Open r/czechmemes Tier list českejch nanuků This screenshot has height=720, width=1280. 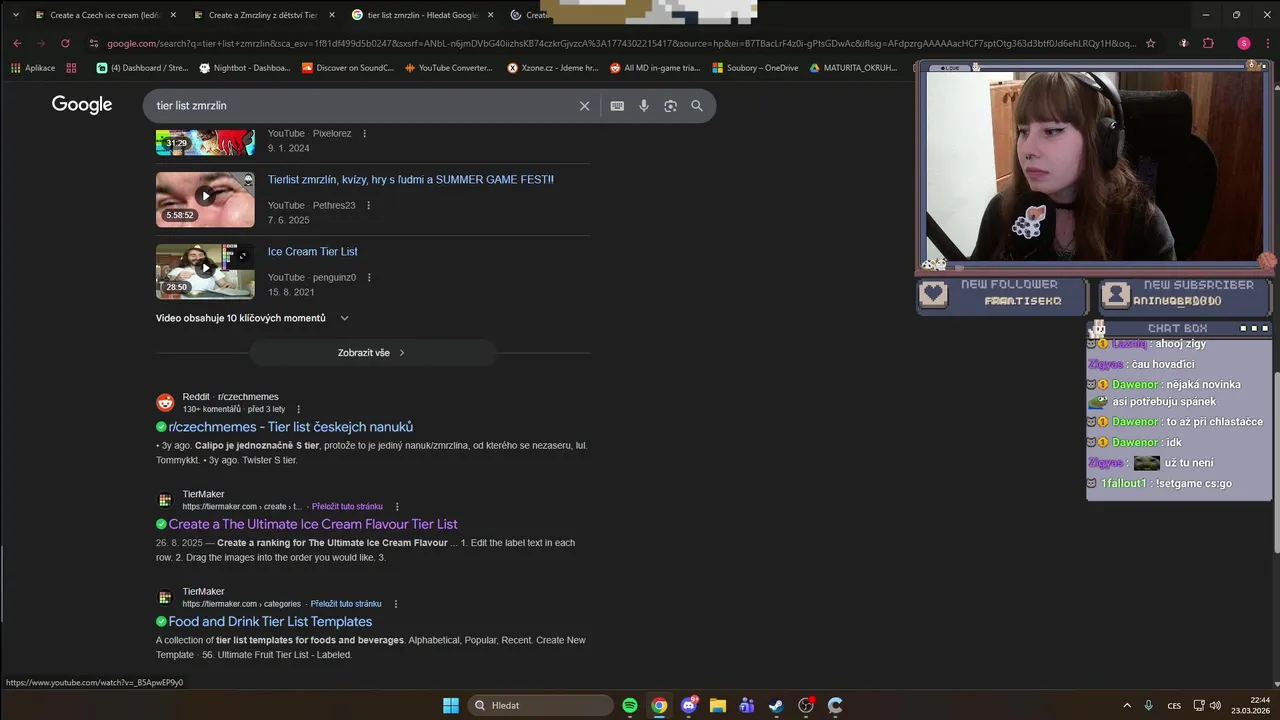point(290,427)
